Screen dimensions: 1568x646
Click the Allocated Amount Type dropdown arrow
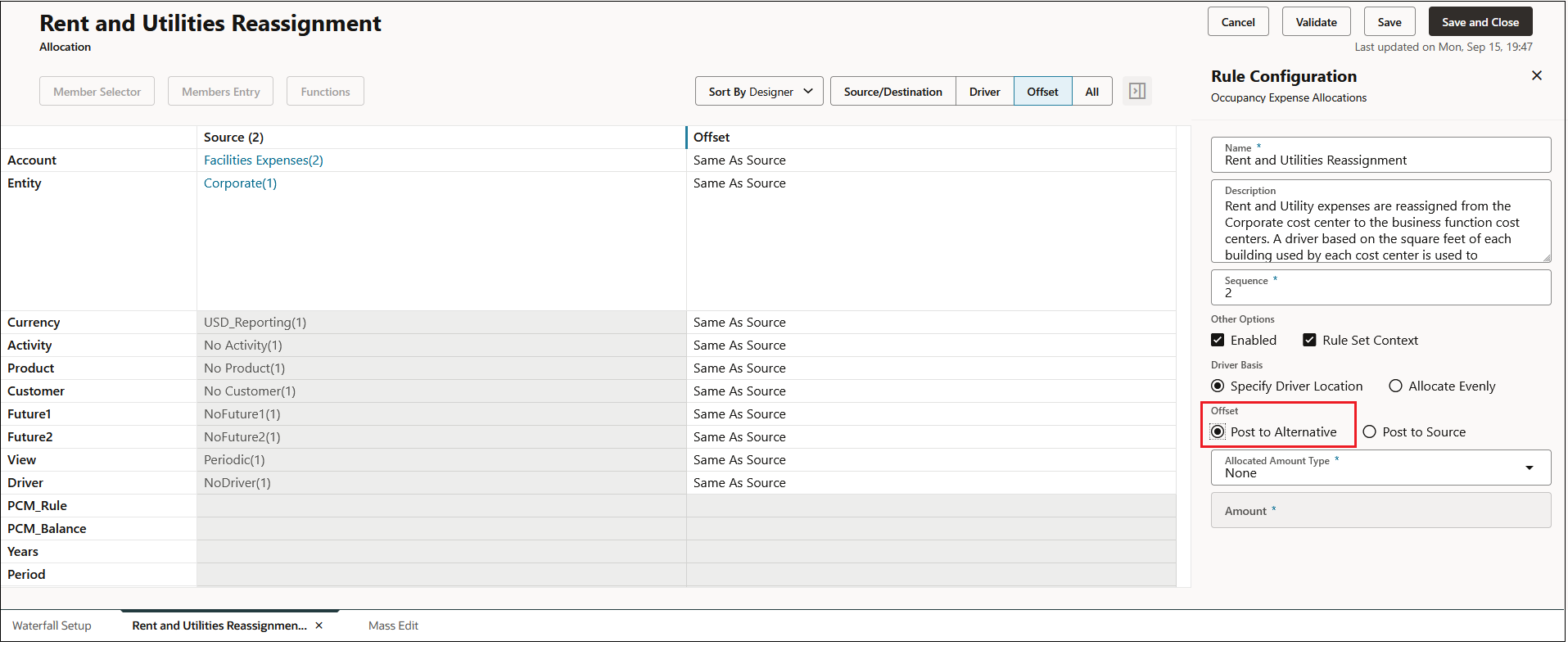pyautogui.click(x=1530, y=468)
